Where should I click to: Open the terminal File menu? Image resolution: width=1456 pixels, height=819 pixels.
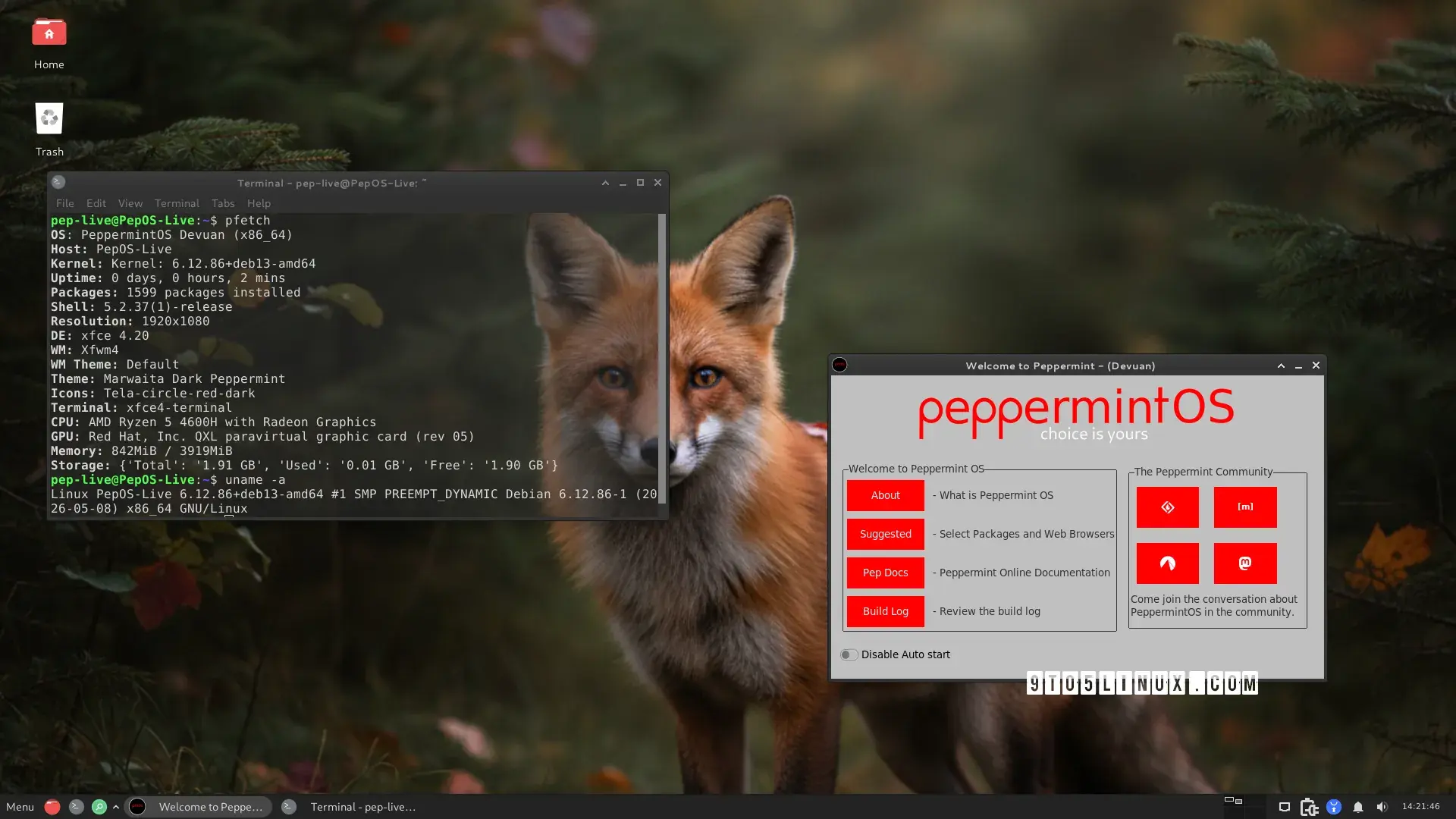coord(65,203)
